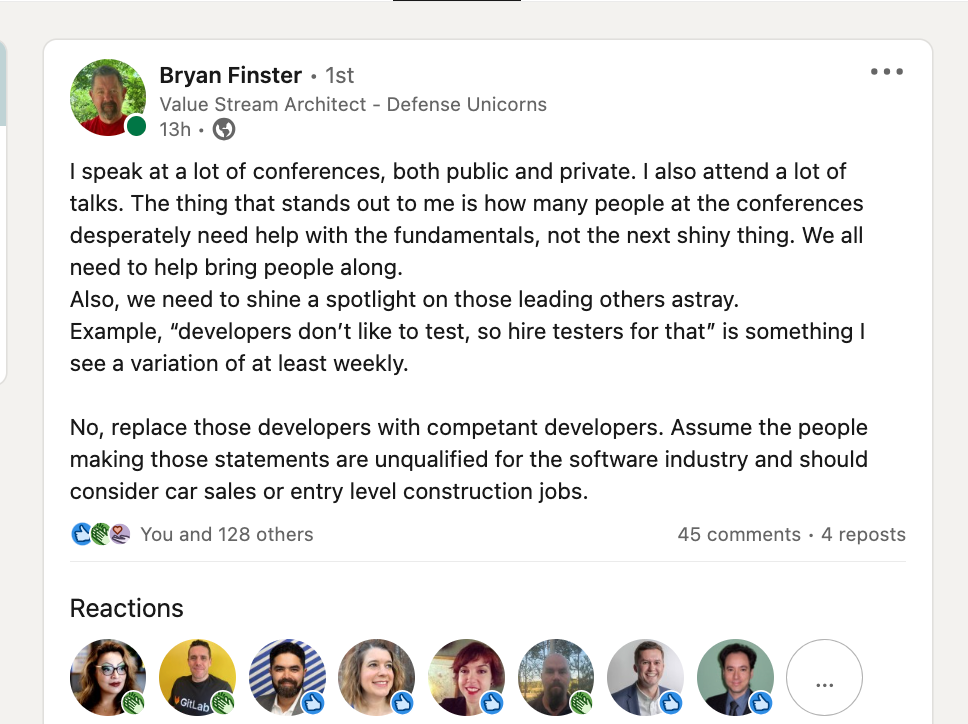View the 4 reposts
This screenshot has height=724, width=968.
[862, 535]
